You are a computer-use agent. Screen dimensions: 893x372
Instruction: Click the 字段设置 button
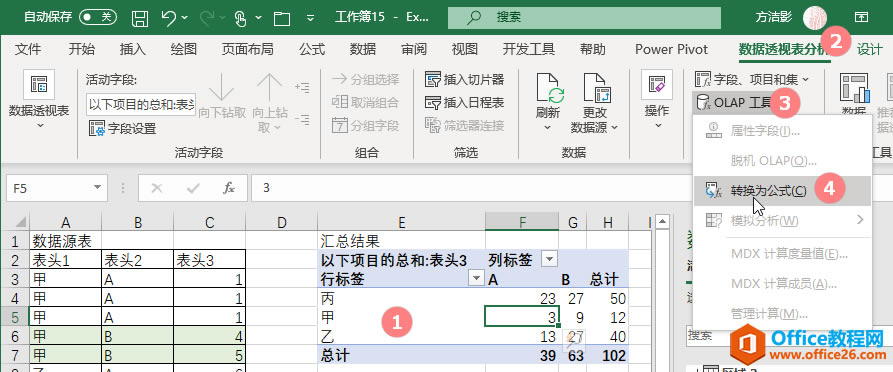point(122,128)
